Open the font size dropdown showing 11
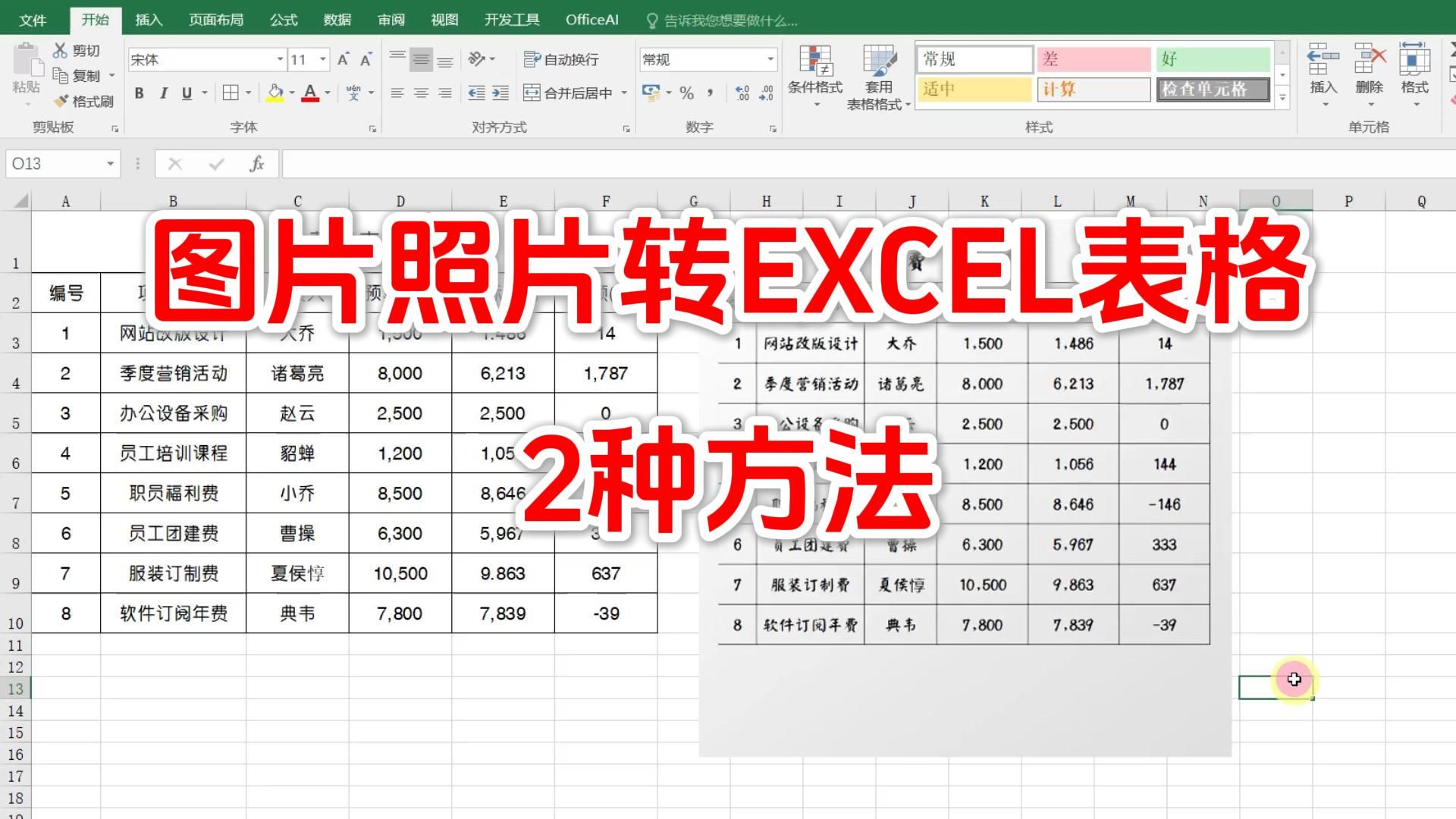This screenshot has height=819, width=1456. [x=323, y=59]
